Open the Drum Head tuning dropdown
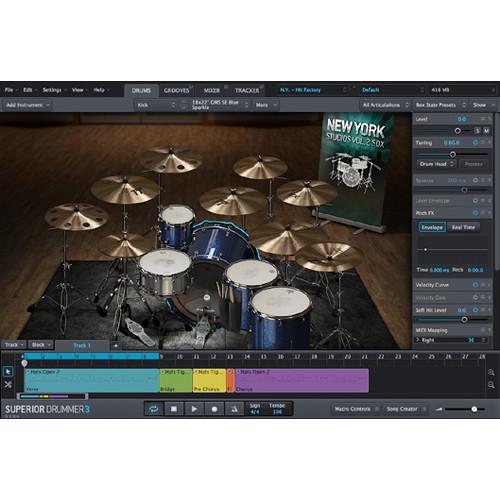The height and width of the screenshot is (500, 500). pos(436,164)
